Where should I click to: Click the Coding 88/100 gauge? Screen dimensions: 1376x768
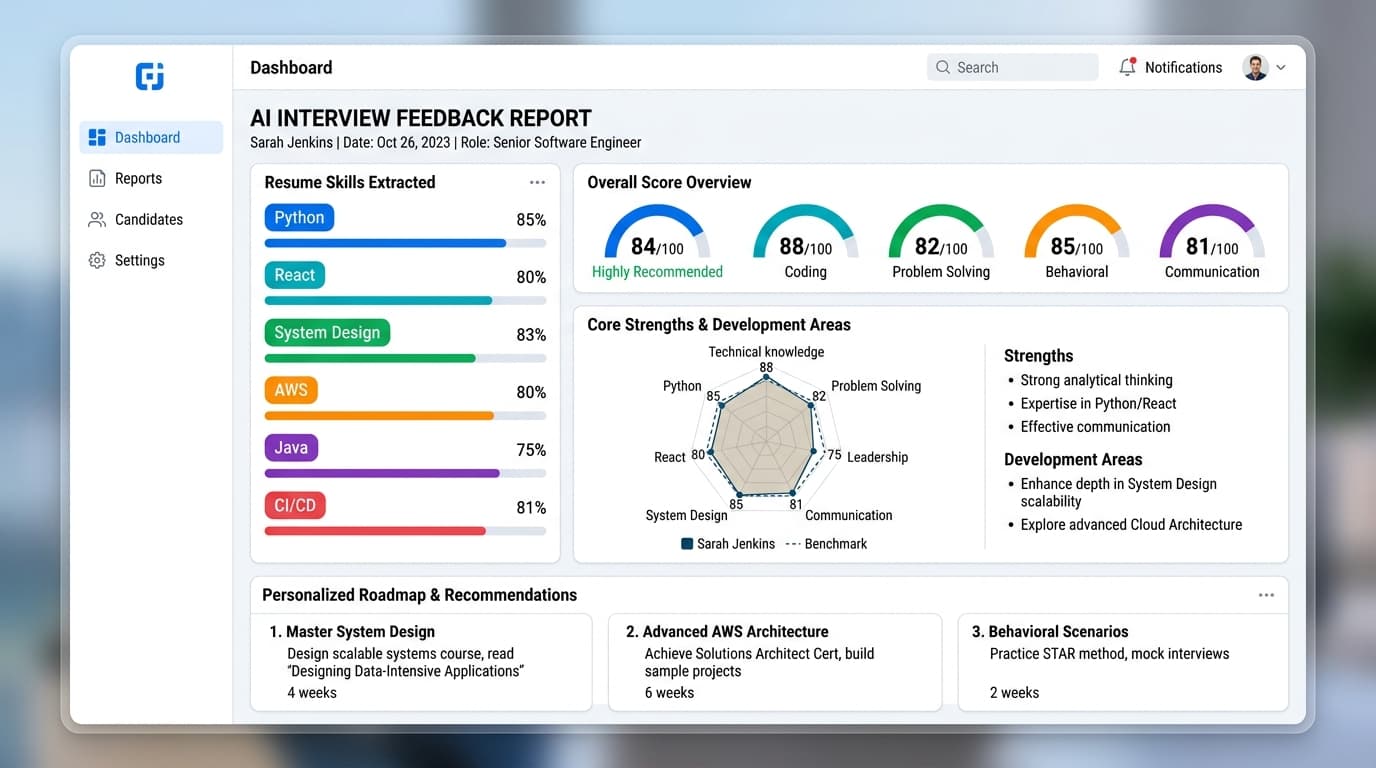click(x=805, y=232)
